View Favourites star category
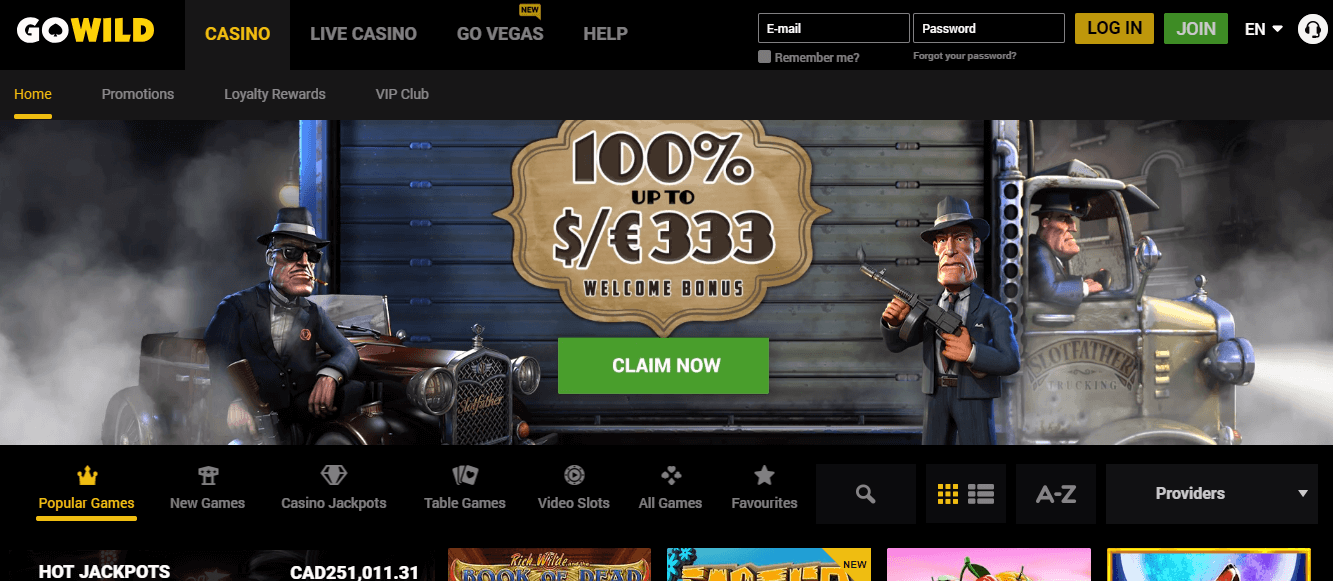Screen dimensions: 1333x581 764,490
